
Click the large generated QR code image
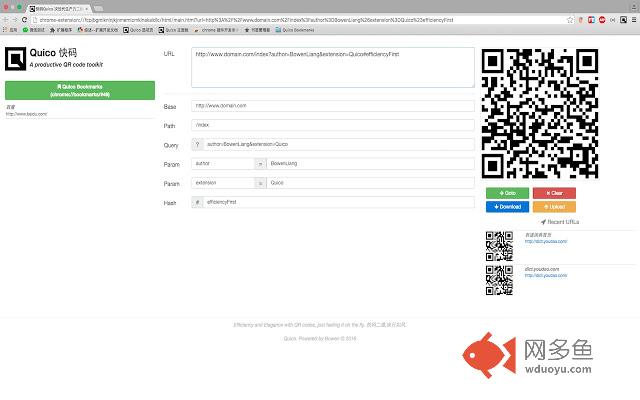coord(540,113)
